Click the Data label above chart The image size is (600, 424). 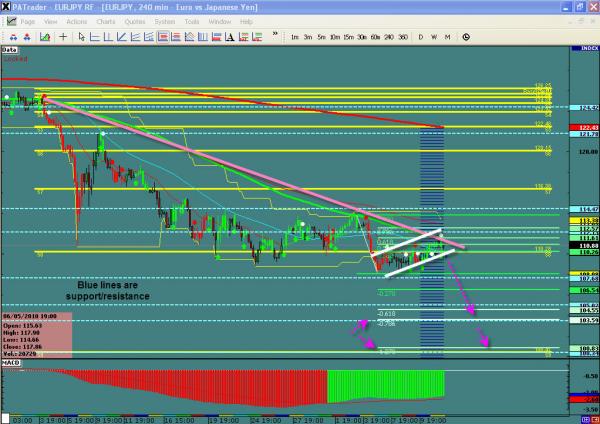10,48
